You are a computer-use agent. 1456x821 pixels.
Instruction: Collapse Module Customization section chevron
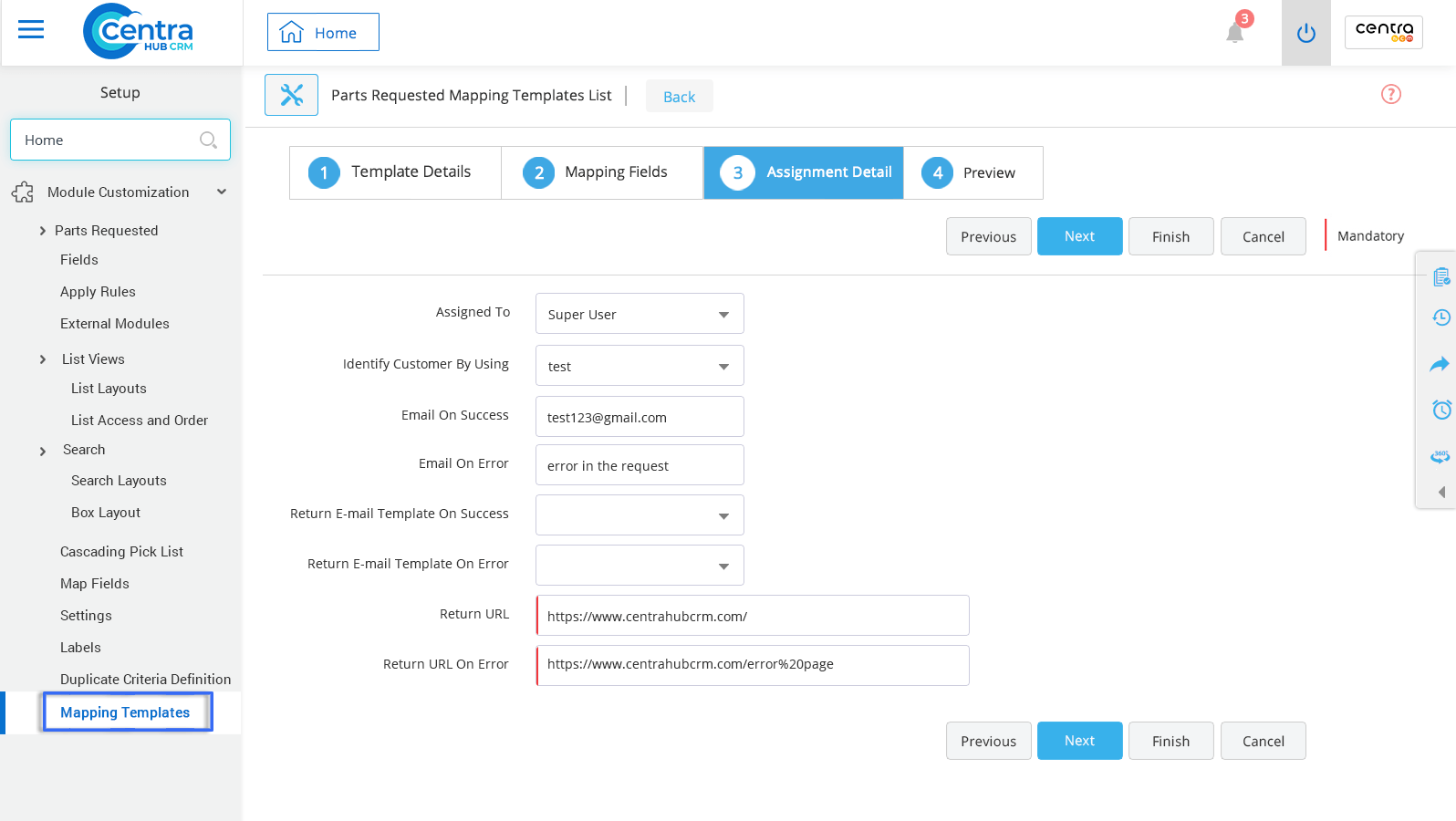point(222,192)
